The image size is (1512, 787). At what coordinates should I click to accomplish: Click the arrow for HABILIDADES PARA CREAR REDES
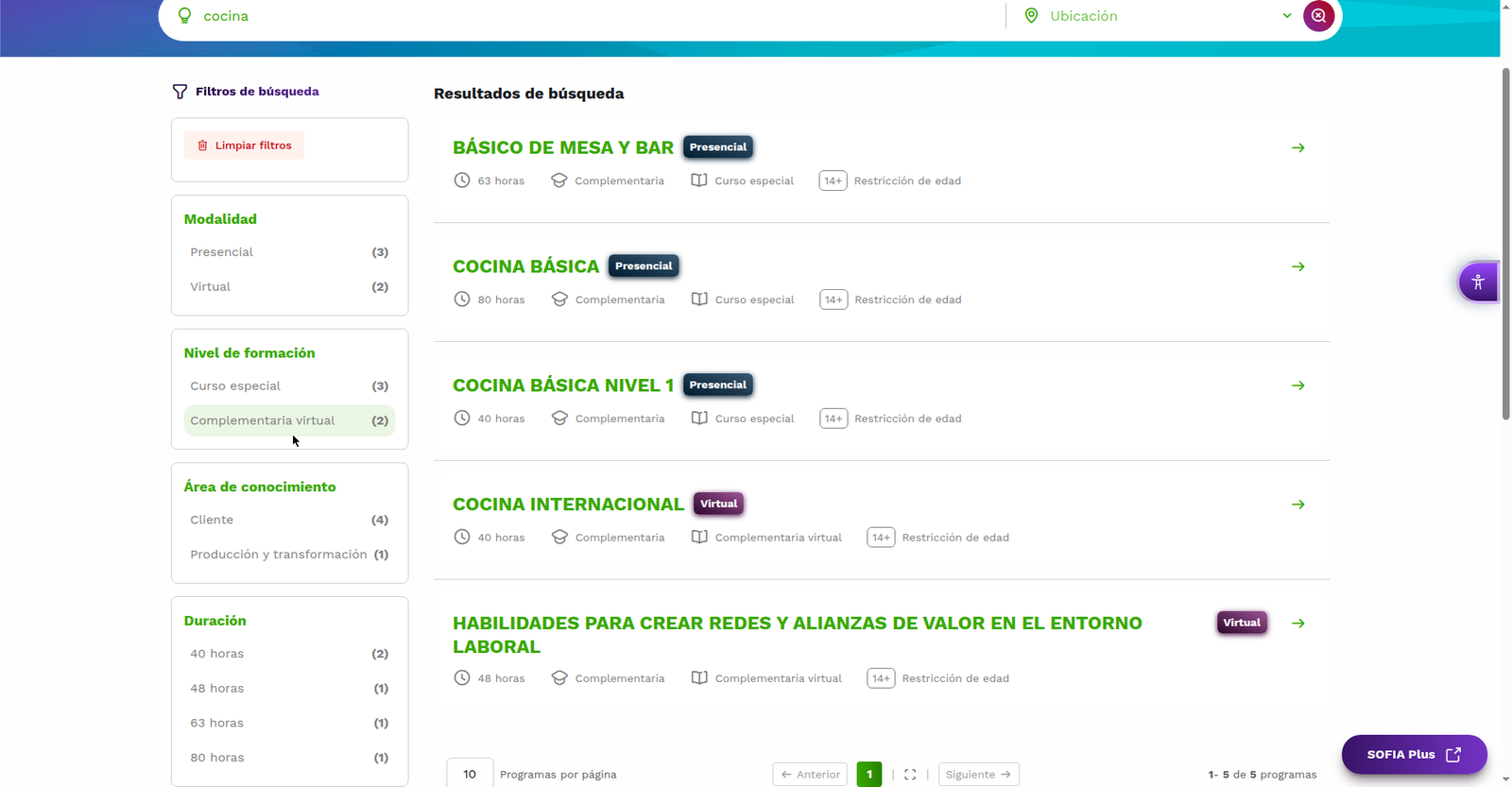tap(1298, 624)
